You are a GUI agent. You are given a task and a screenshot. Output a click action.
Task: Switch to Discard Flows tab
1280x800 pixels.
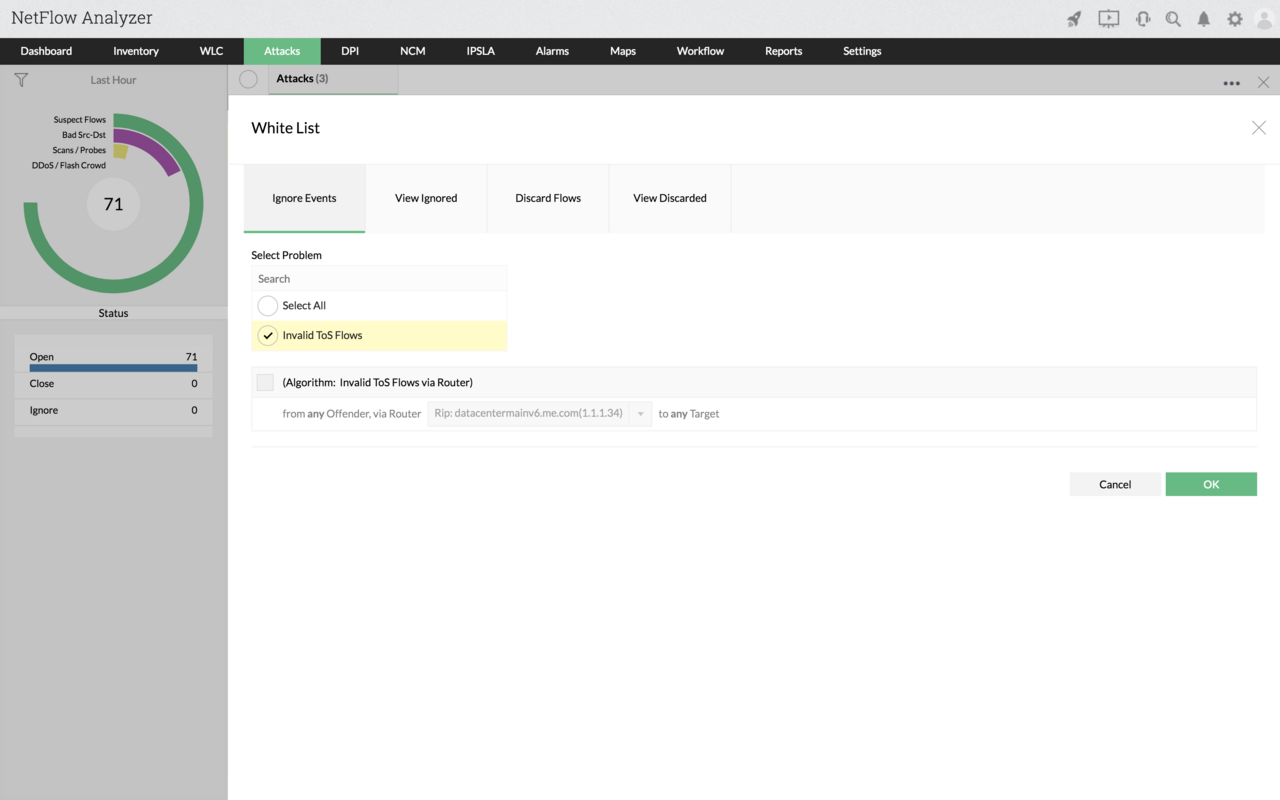(548, 198)
